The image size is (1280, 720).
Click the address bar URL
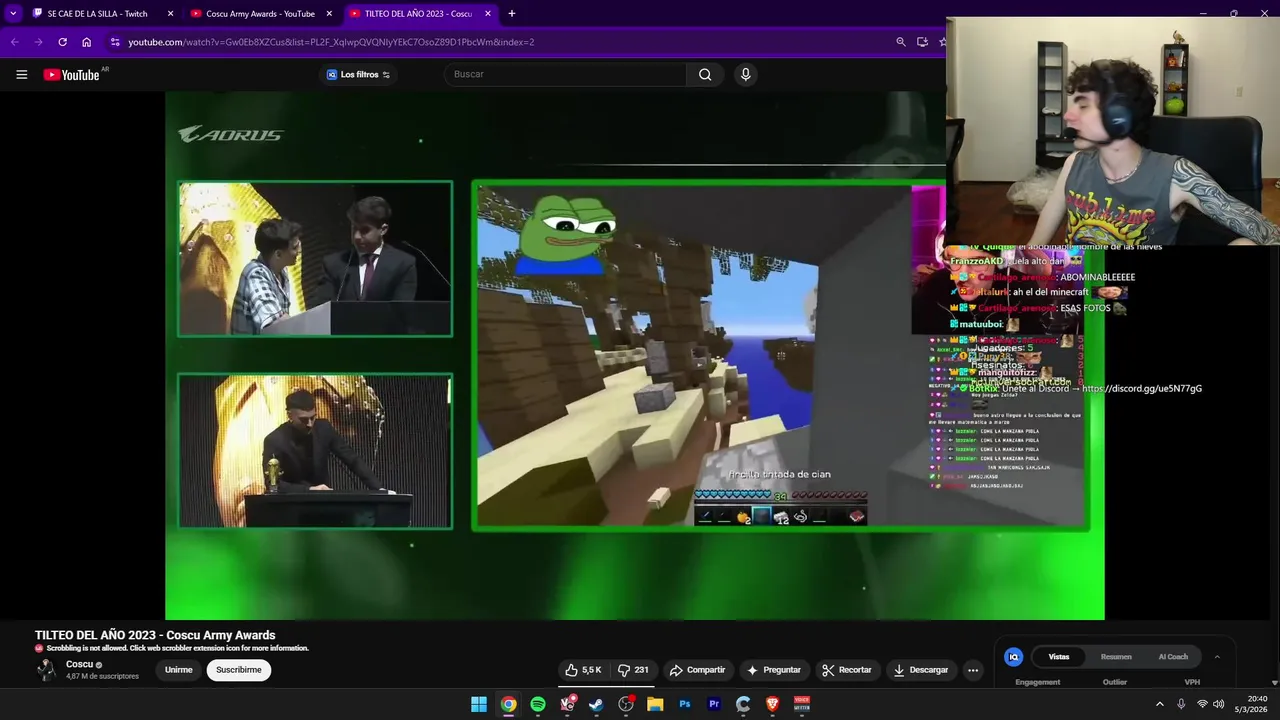(x=331, y=42)
